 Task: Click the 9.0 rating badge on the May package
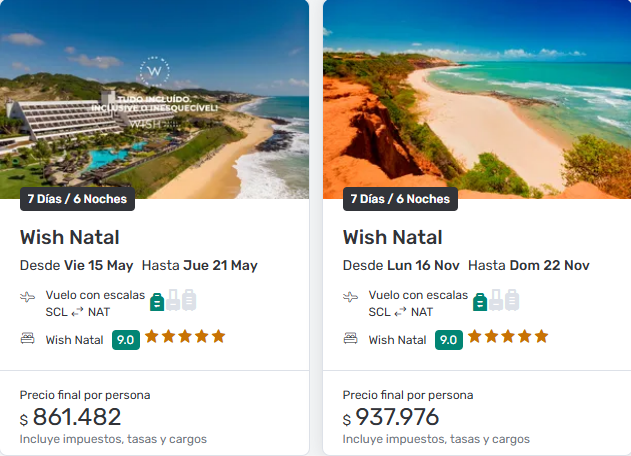125,339
